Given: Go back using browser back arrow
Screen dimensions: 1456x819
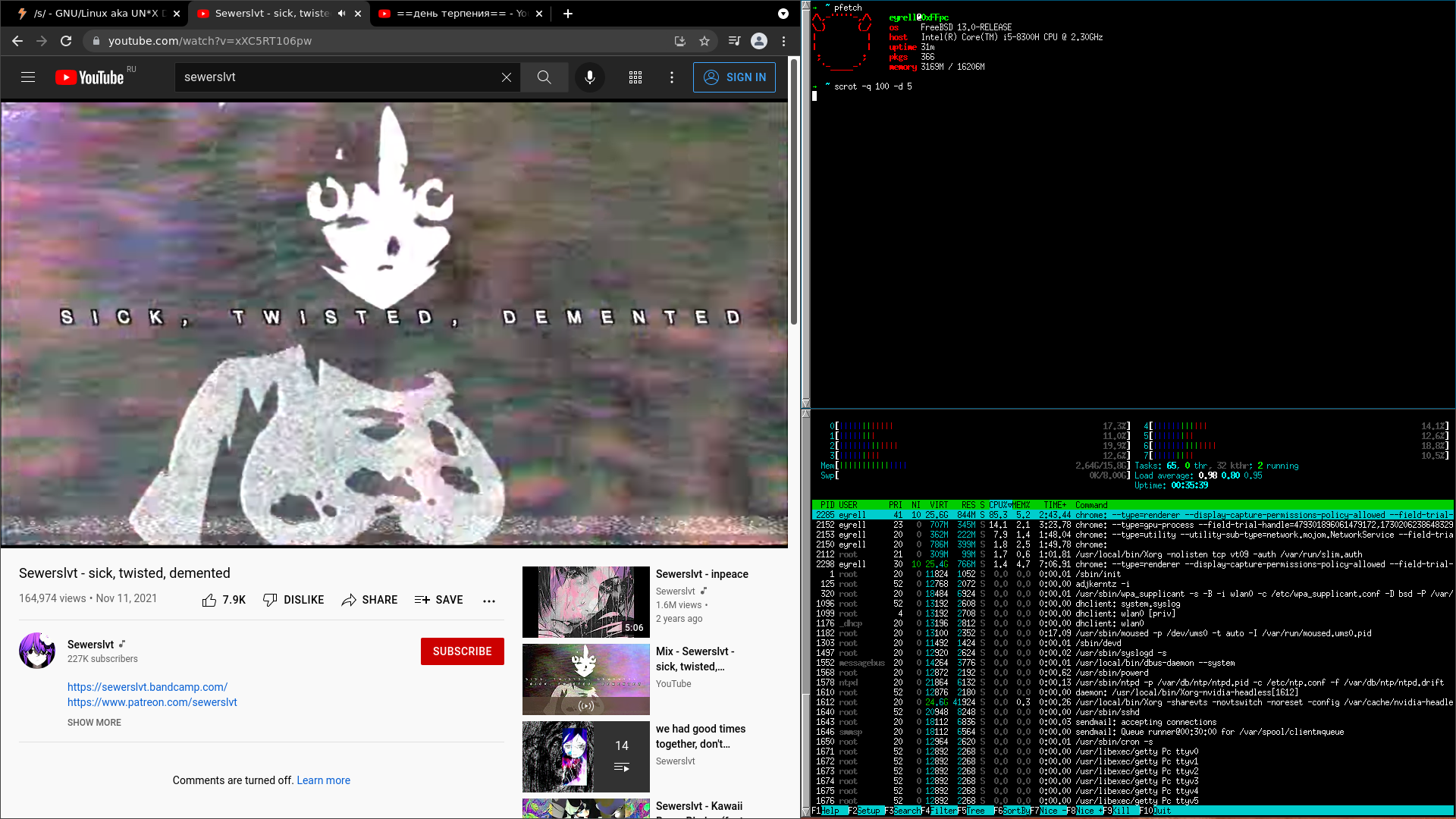Looking at the screenshot, I should pos(17,41).
